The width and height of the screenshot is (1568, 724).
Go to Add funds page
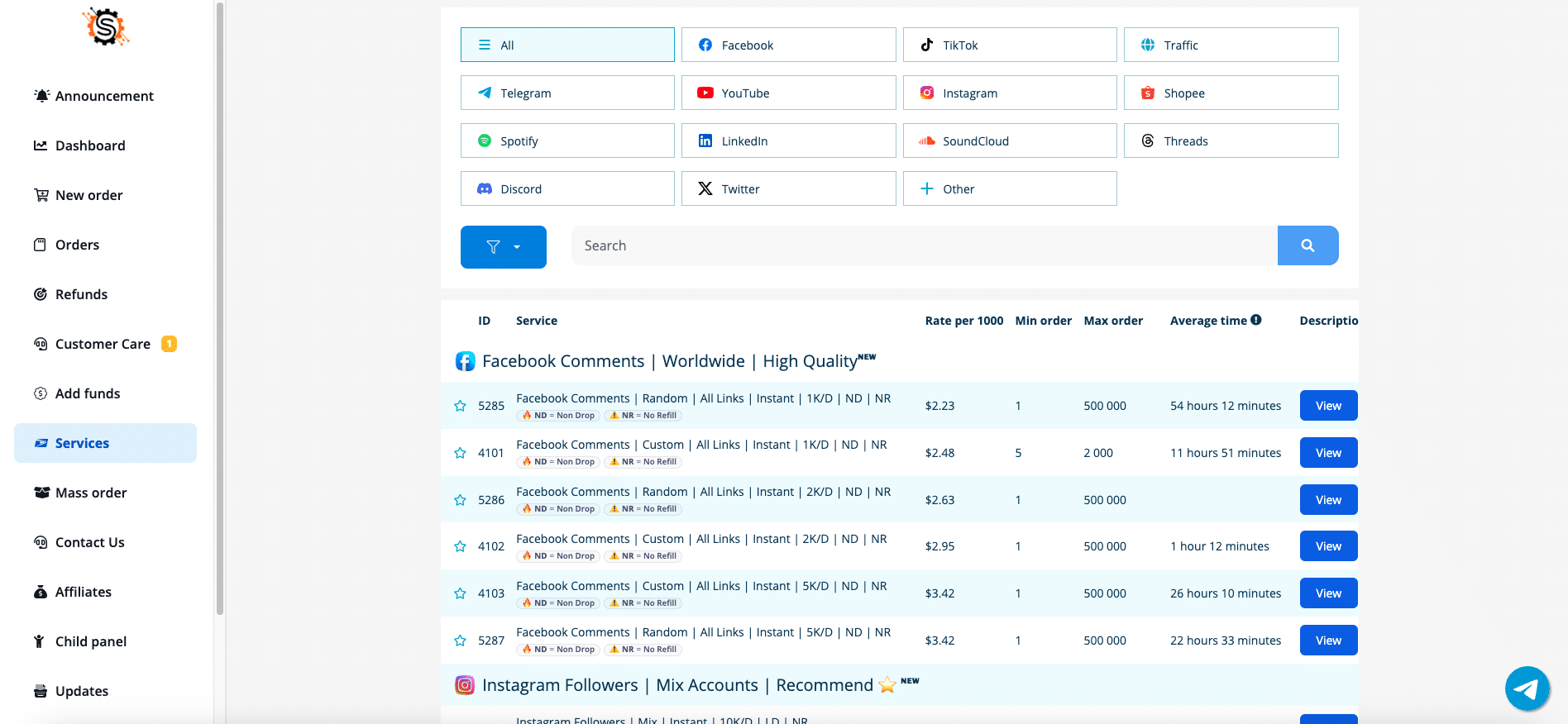pyautogui.click(x=88, y=393)
